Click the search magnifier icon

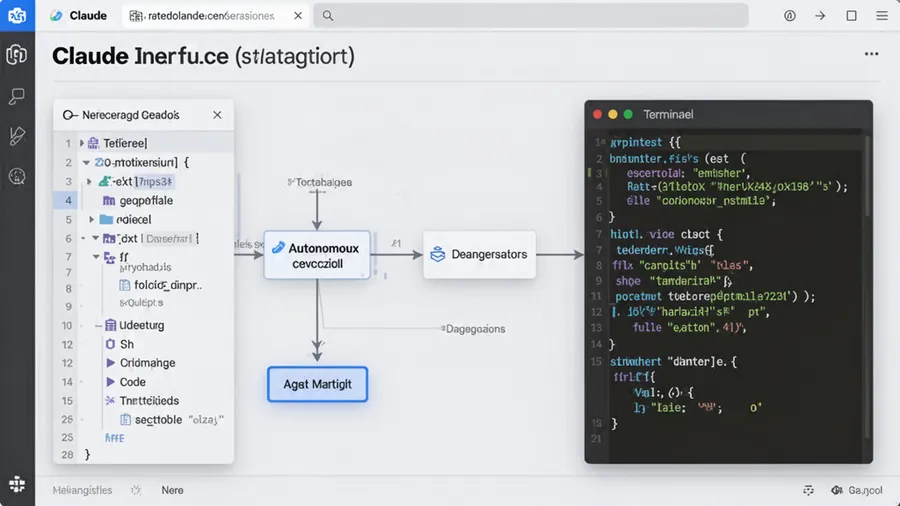coord(328,15)
